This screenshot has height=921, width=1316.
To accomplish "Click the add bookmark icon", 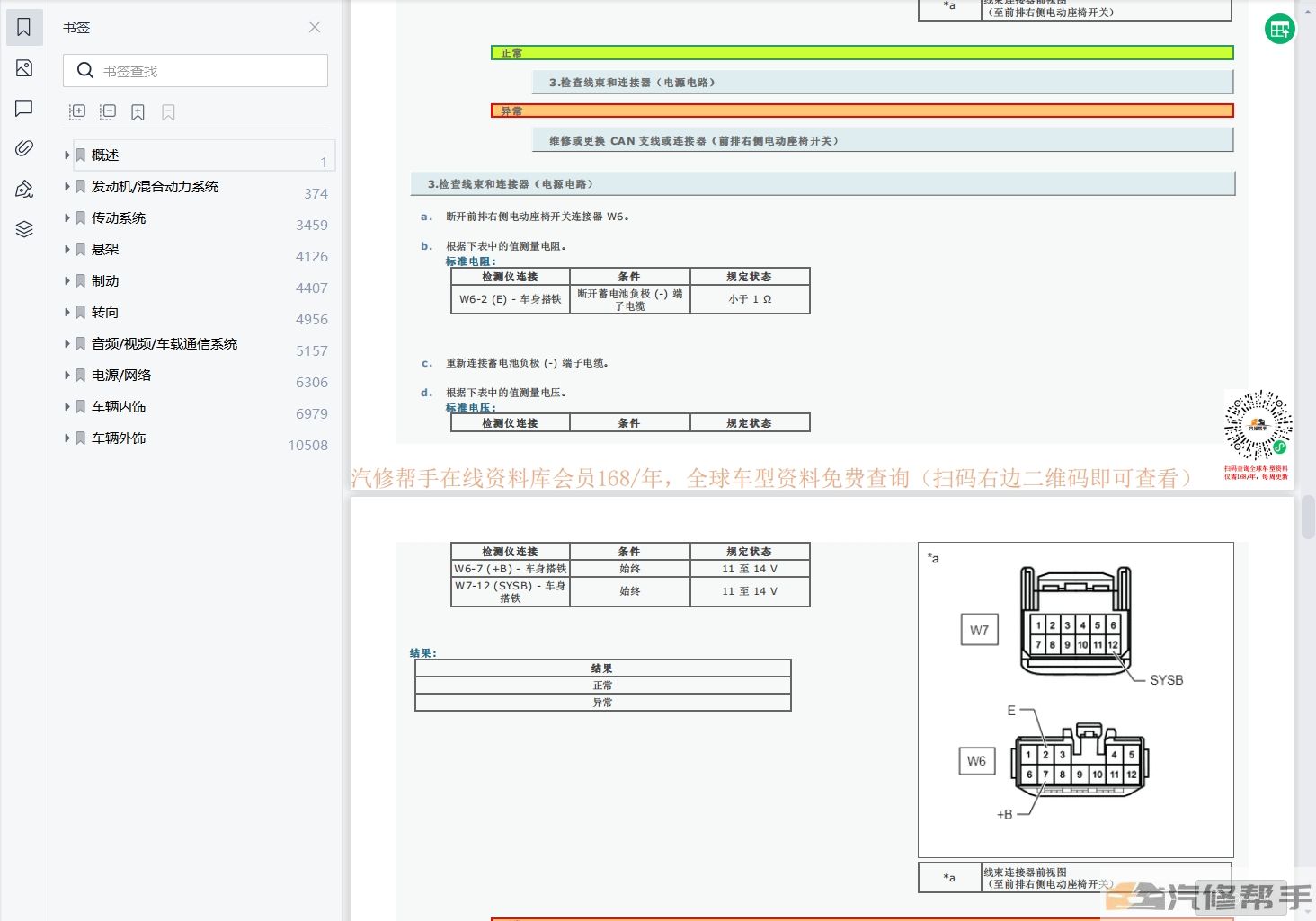I will coord(138,112).
